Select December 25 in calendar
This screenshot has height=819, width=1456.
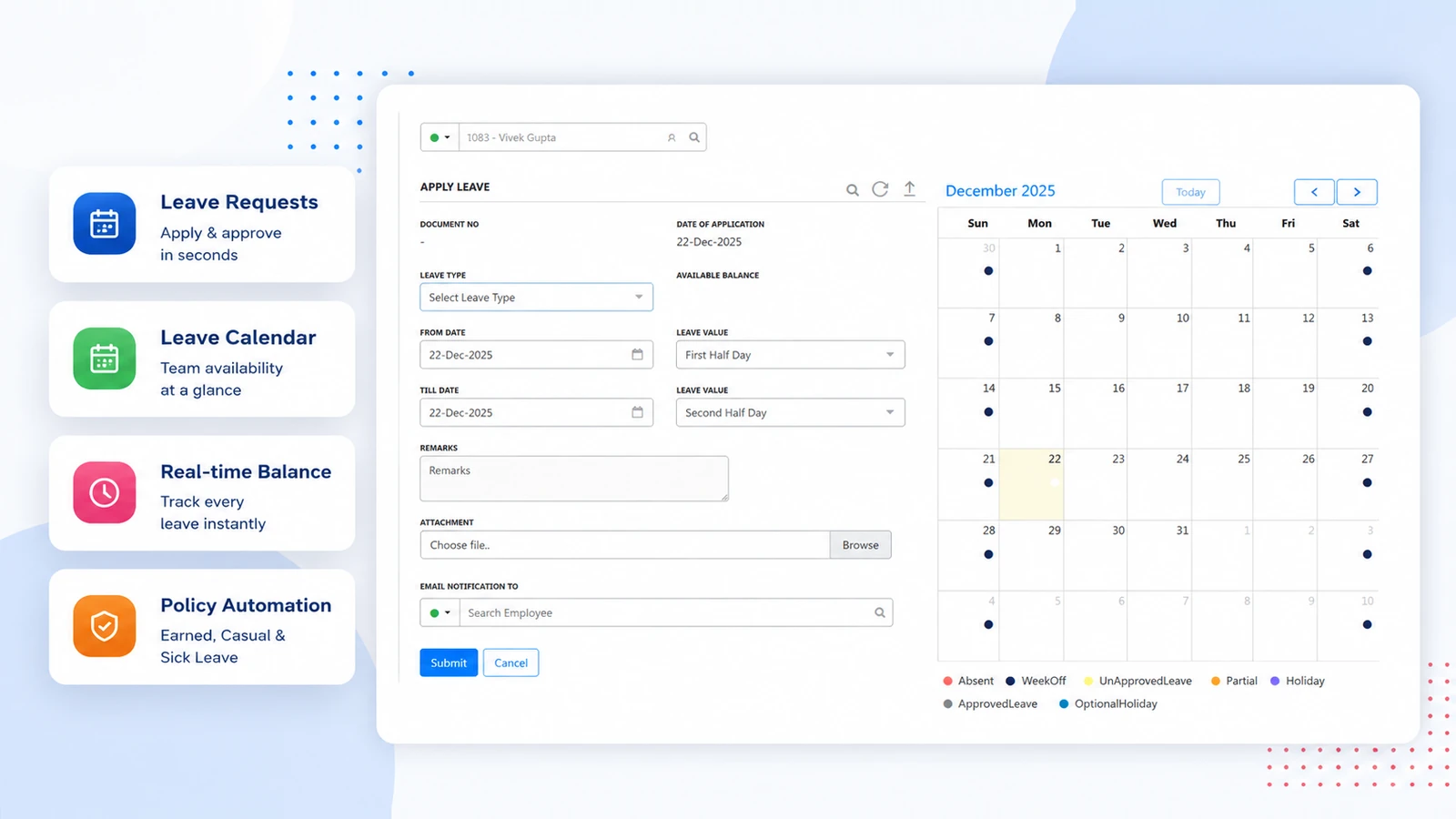[1222, 484]
